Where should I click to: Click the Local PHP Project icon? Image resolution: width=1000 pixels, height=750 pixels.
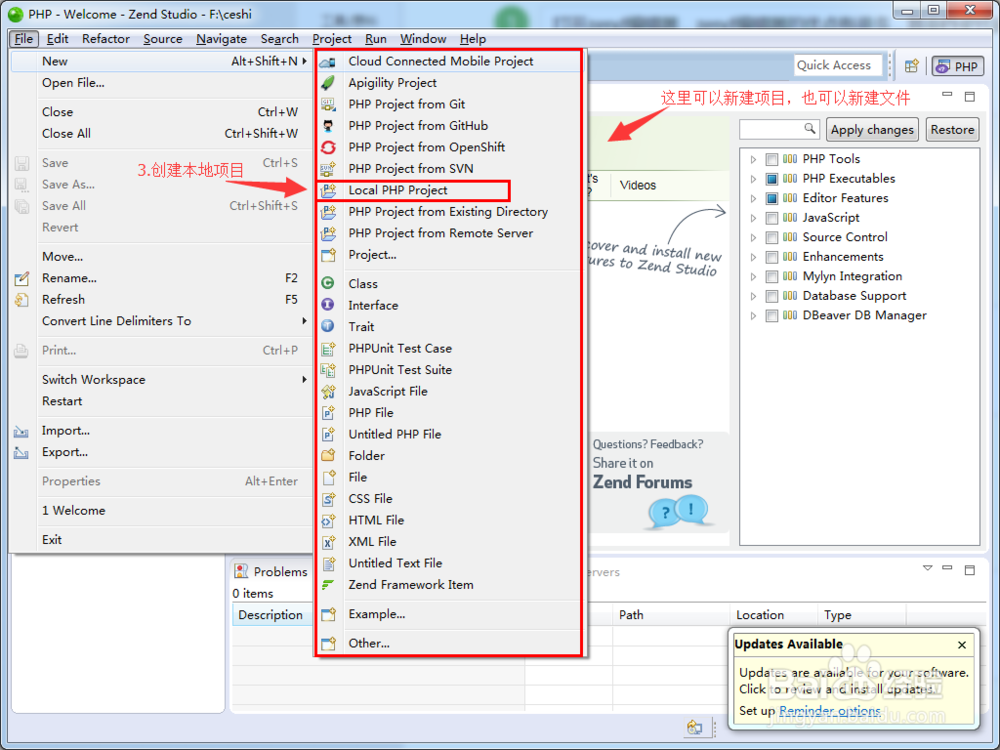(328, 190)
